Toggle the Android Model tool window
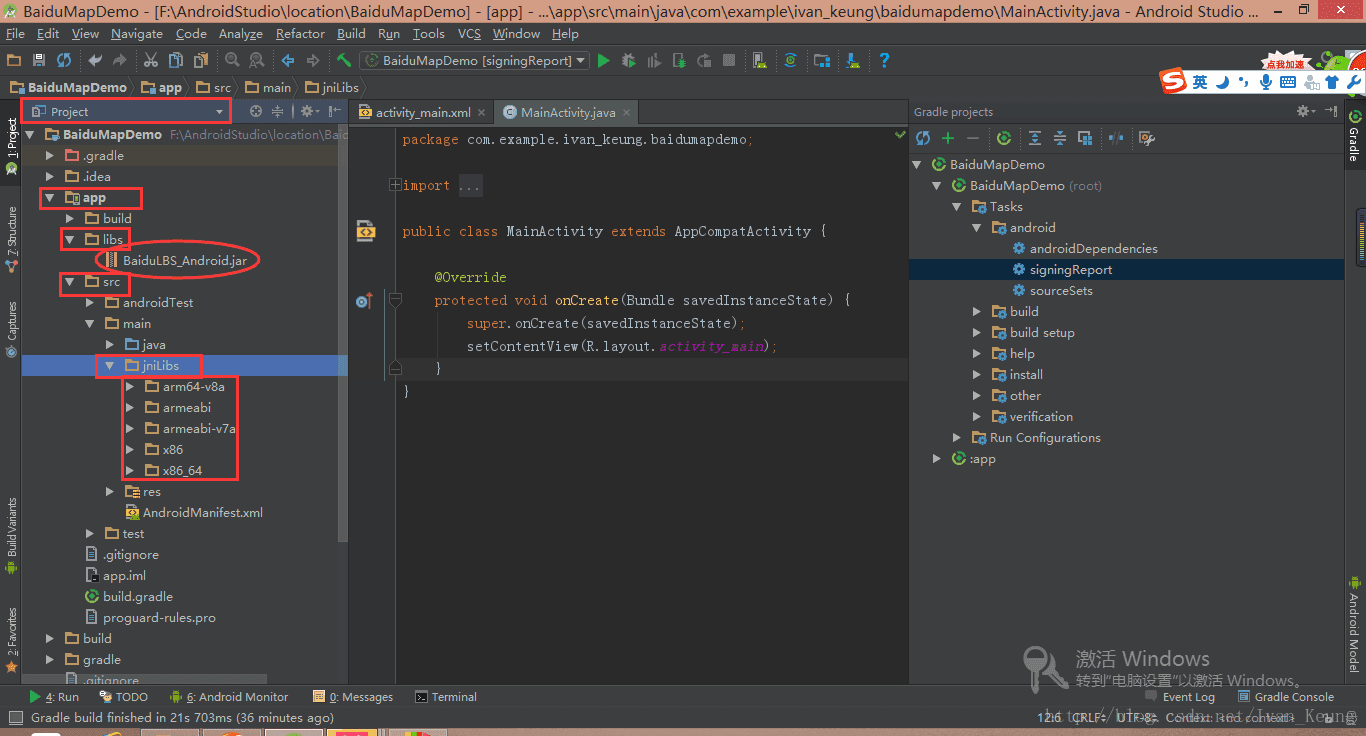 tap(1354, 625)
